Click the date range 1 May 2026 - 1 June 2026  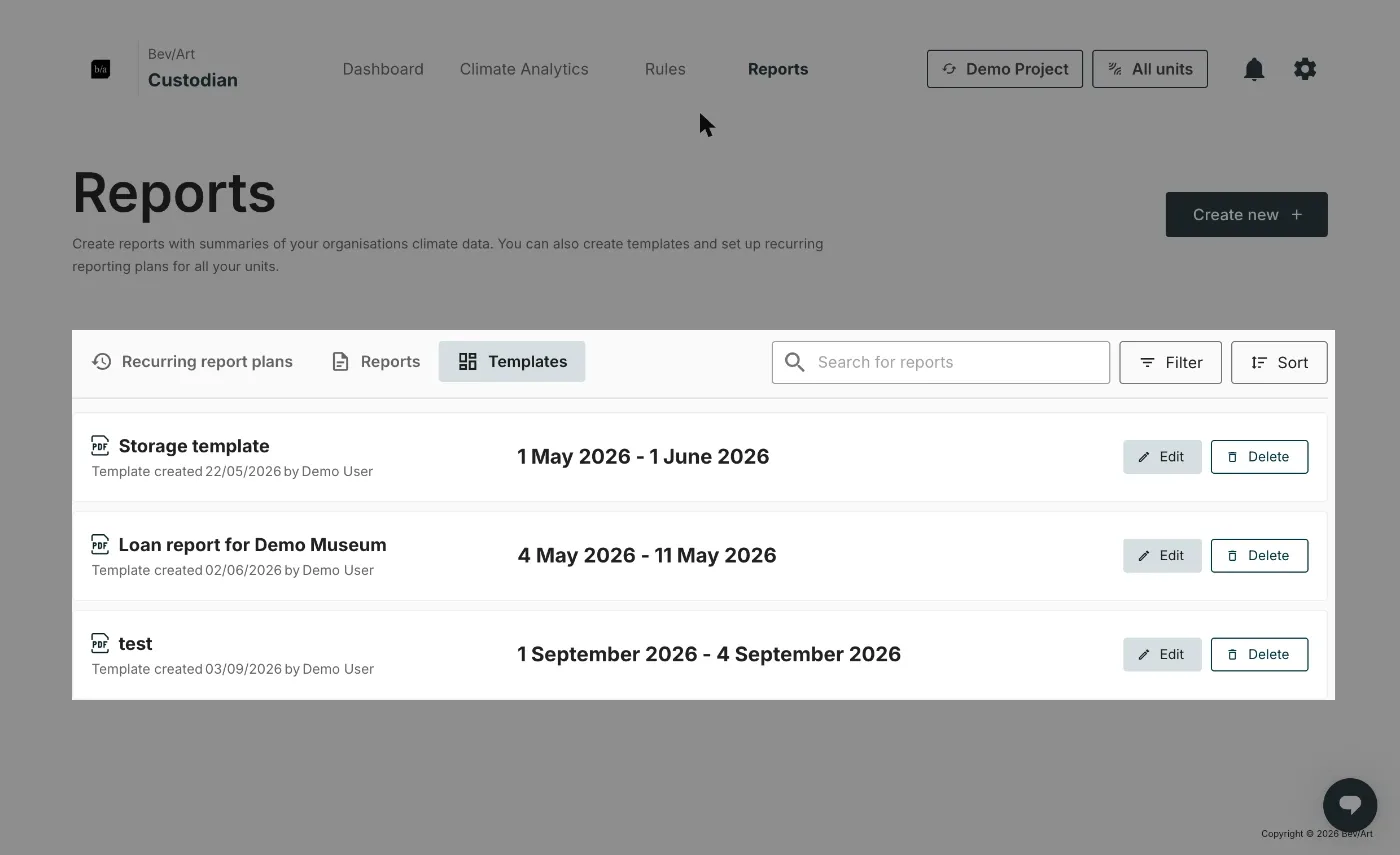(x=643, y=457)
